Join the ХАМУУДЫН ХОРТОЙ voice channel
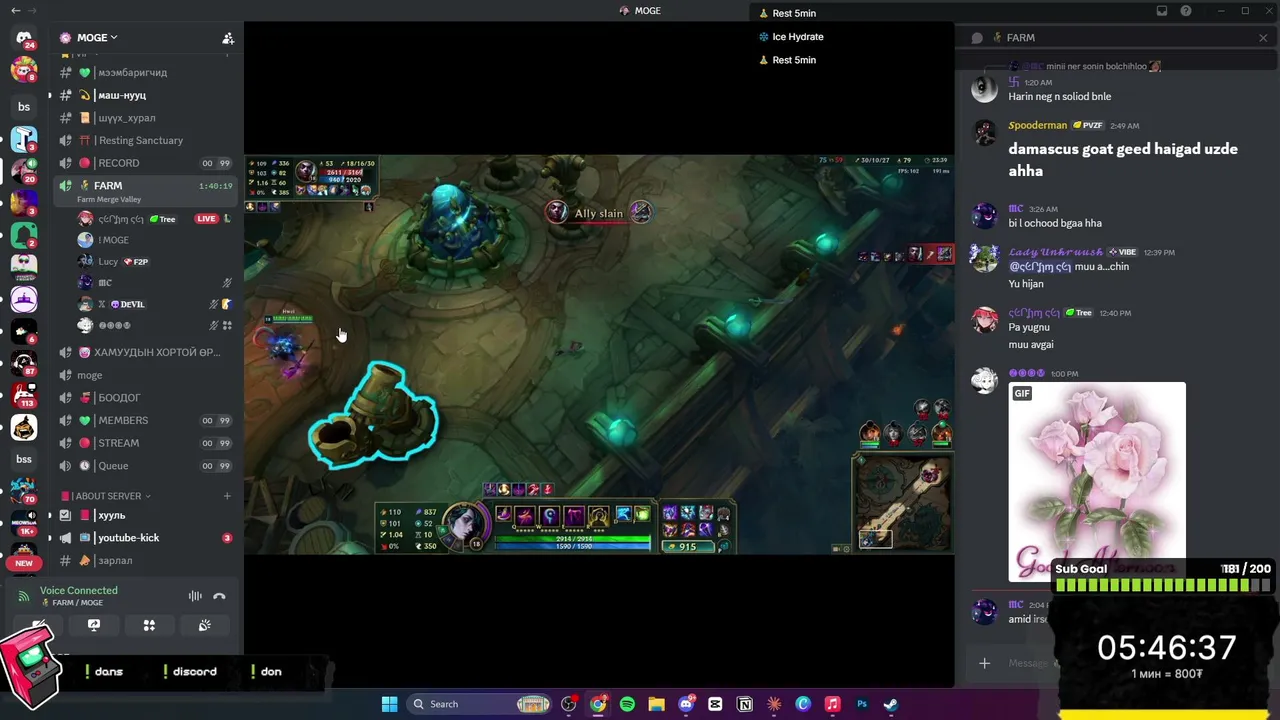This screenshot has height=720, width=1280. (x=143, y=352)
